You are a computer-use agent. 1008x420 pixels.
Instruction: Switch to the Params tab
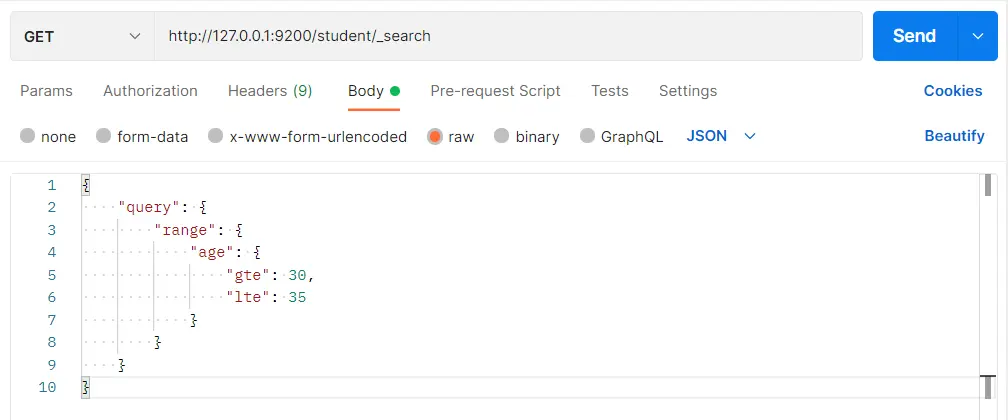pos(46,91)
